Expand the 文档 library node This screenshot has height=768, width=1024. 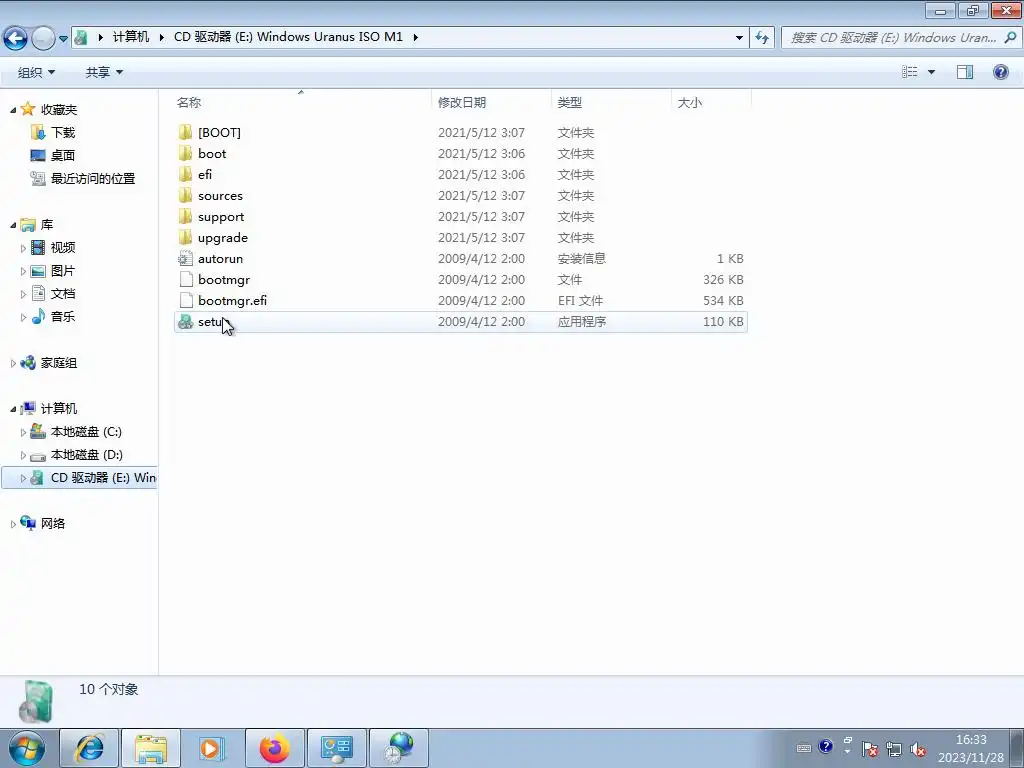[23, 294]
